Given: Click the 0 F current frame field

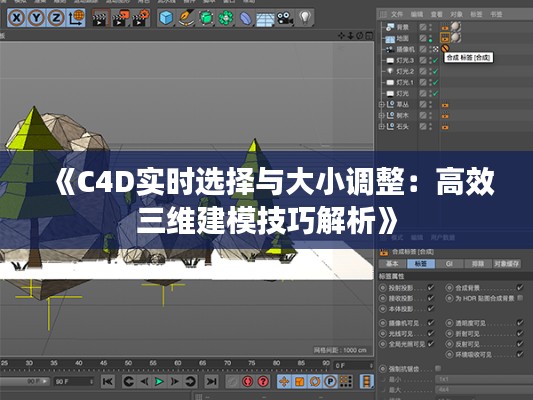Looking at the screenshot, I should tap(354, 366).
